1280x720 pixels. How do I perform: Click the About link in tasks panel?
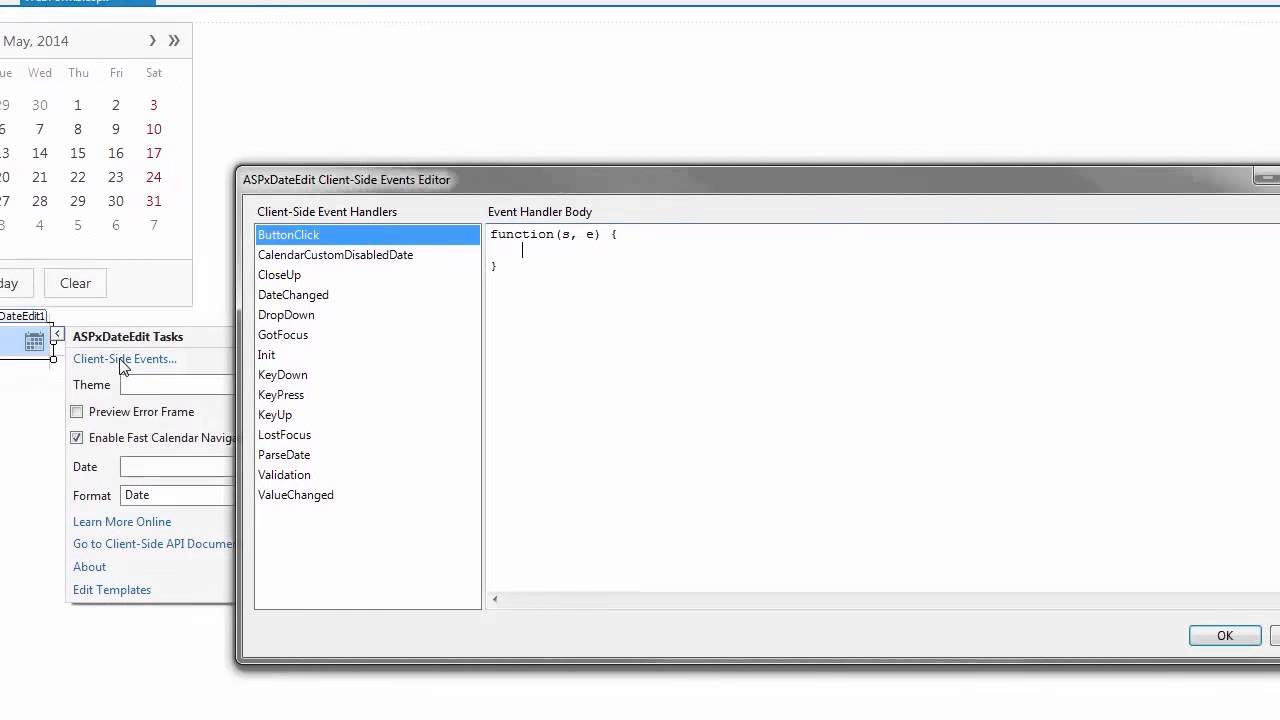click(89, 567)
